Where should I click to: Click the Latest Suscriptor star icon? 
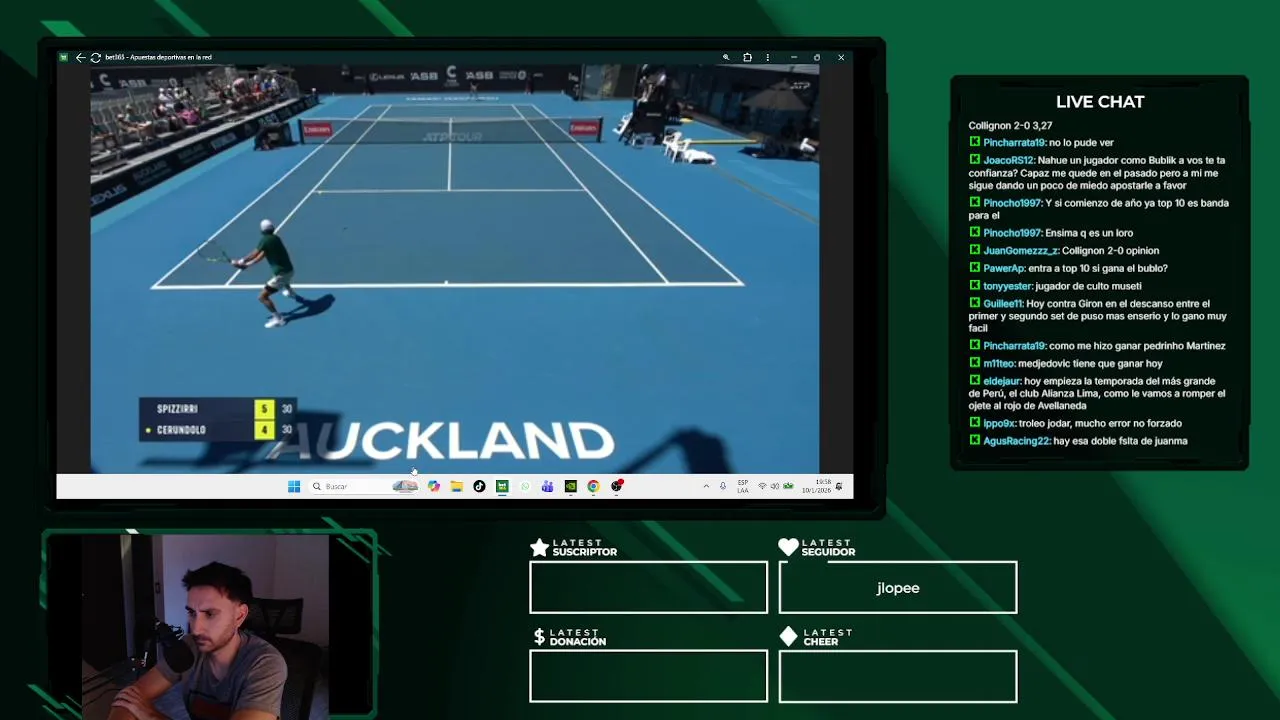[539, 547]
